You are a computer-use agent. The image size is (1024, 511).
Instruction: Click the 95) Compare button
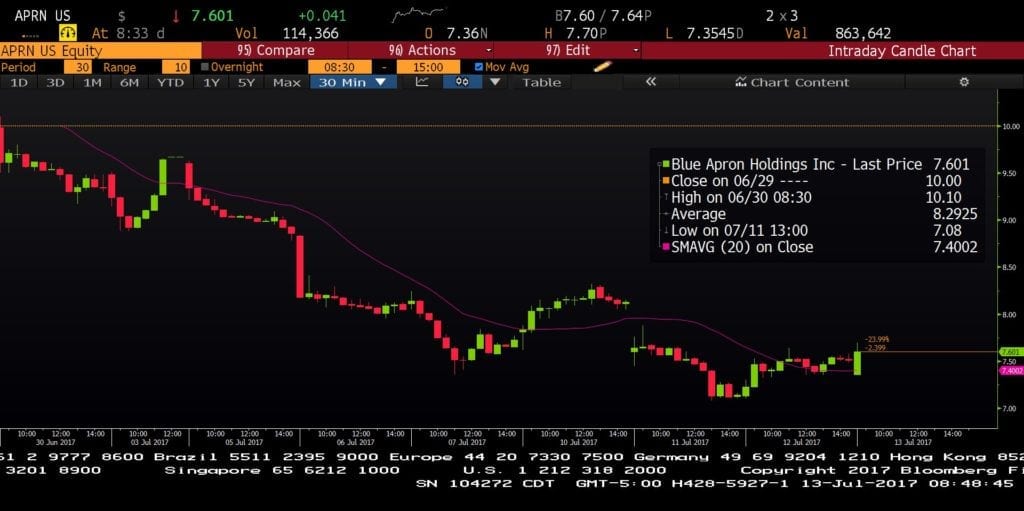pyautogui.click(x=275, y=50)
